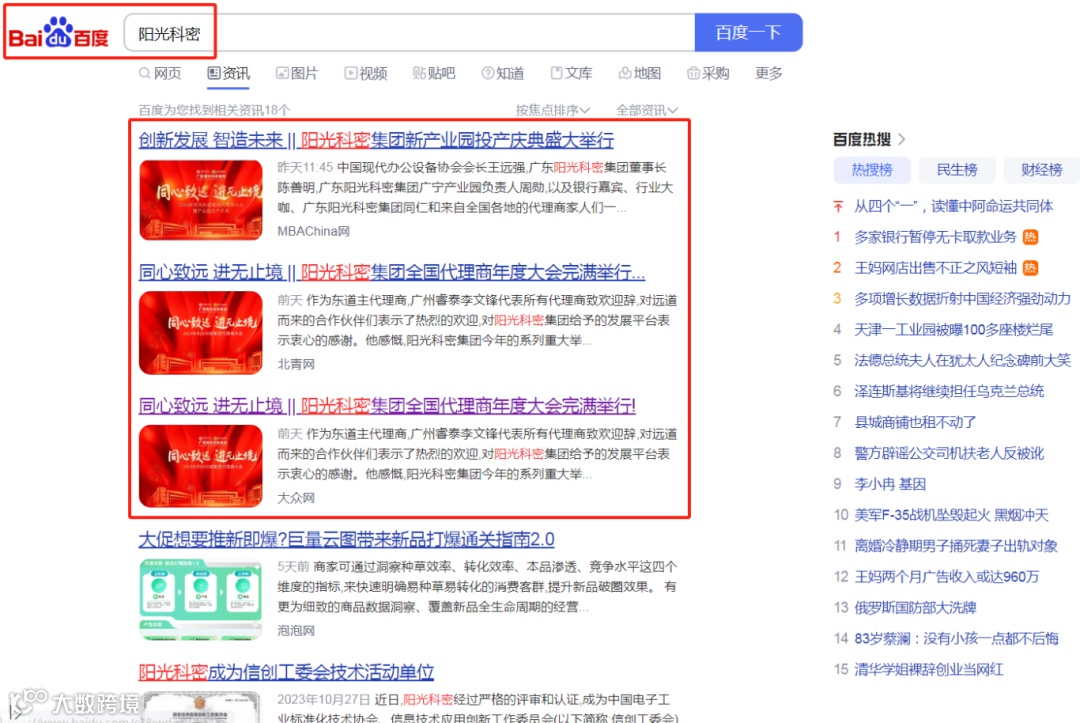The height and width of the screenshot is (723, 1080).
Task: Open hot search 多项增长数据折射中国经济强劲动力
Action: [x=962, y=299]
